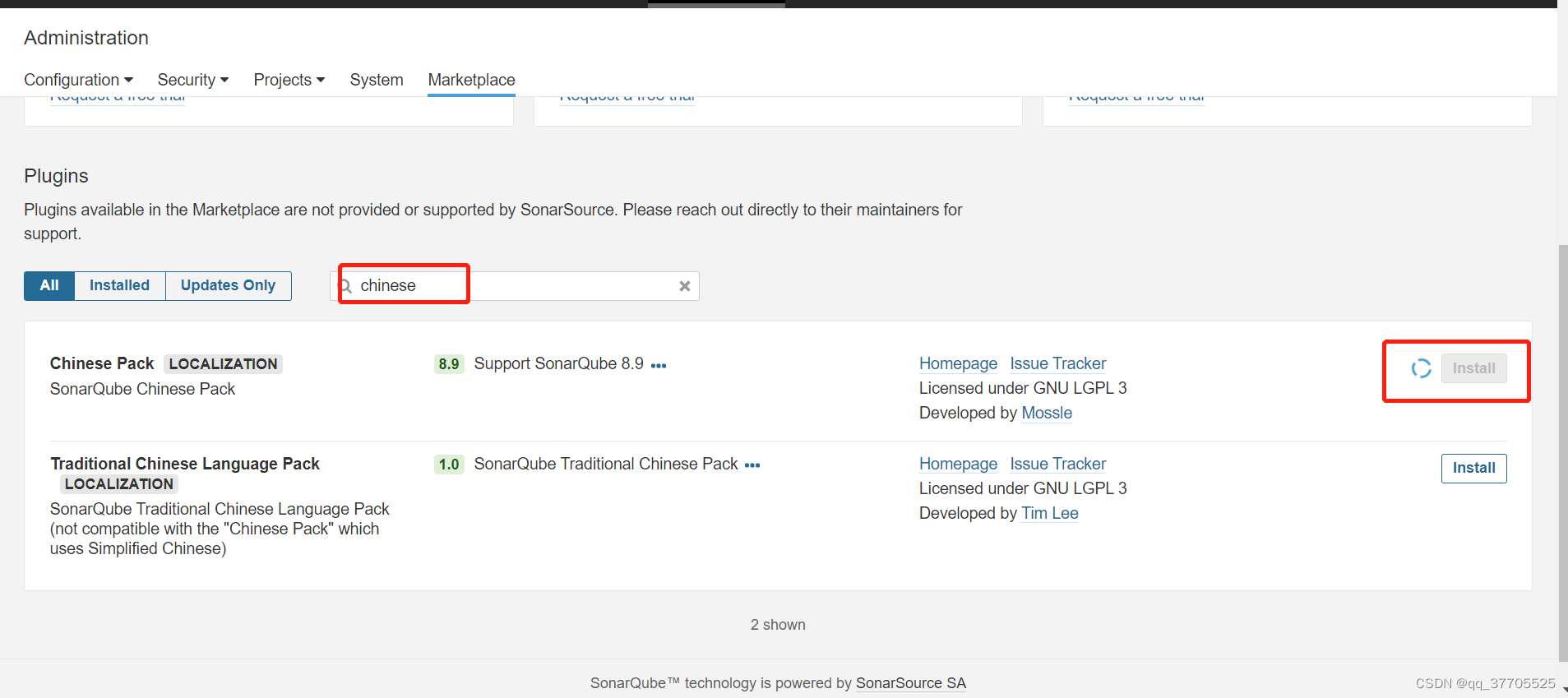Image resolution: width=1568 pixels, height=698 pixels.
Task: Open the SonarSource SA footer link
Action: click(x=911, y=683)
